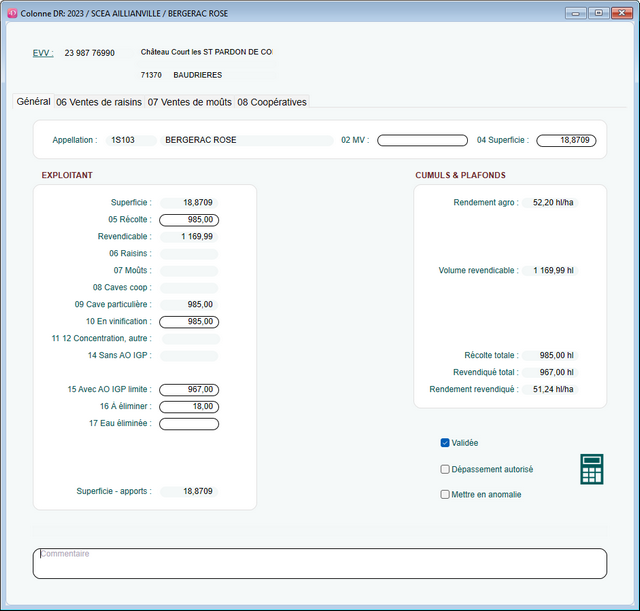Focus the 10 En vinification field
This screenshot has height=611, width=640.
tap(188, 322)
